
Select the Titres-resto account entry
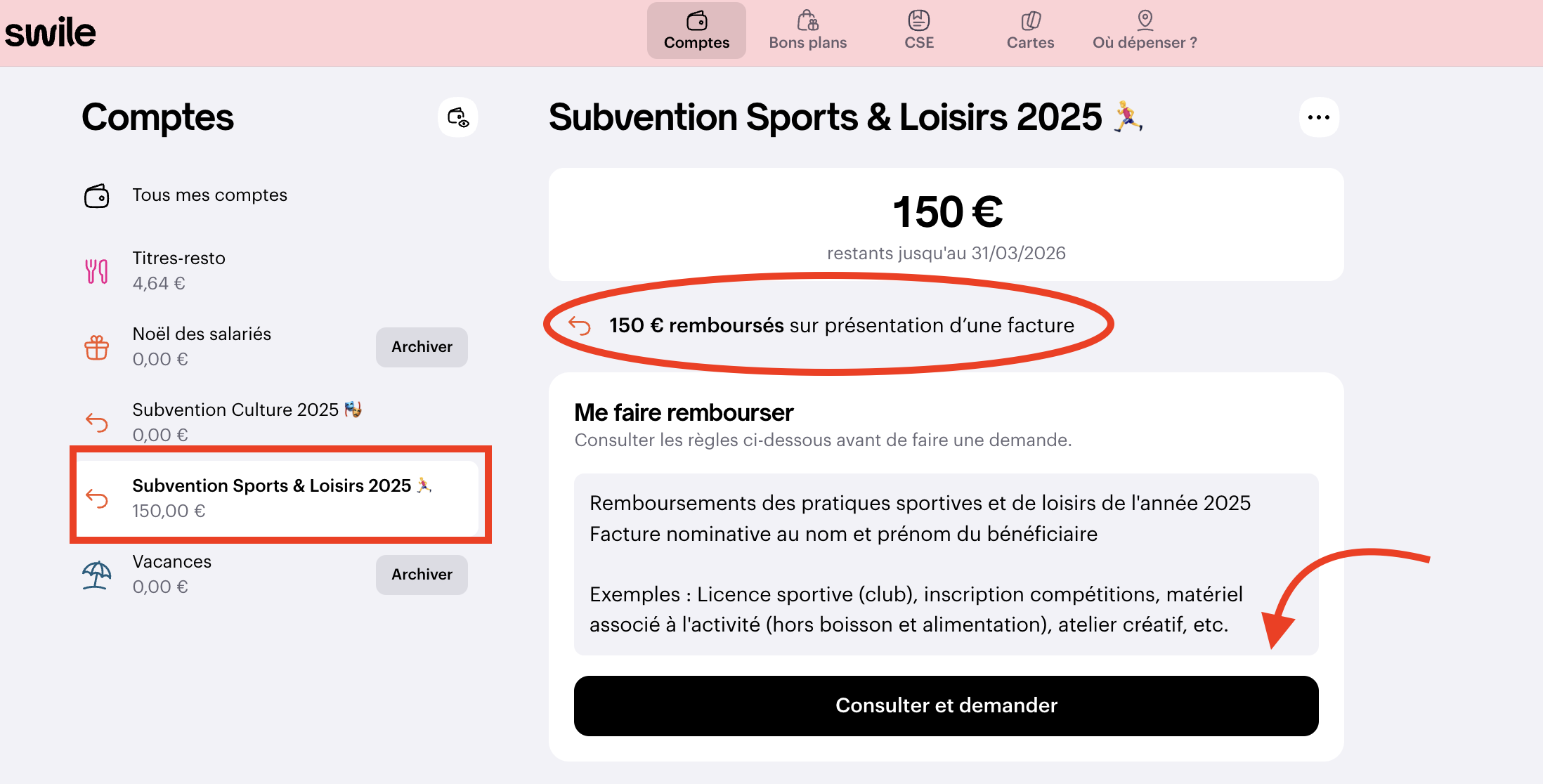[179, 270]
